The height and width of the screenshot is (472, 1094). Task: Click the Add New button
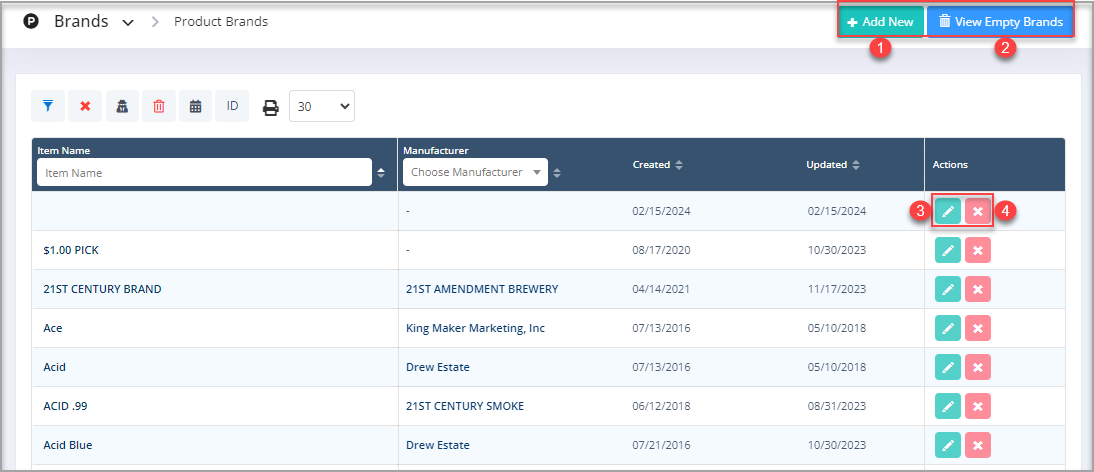pyautogui.click(x=881, y=22)
